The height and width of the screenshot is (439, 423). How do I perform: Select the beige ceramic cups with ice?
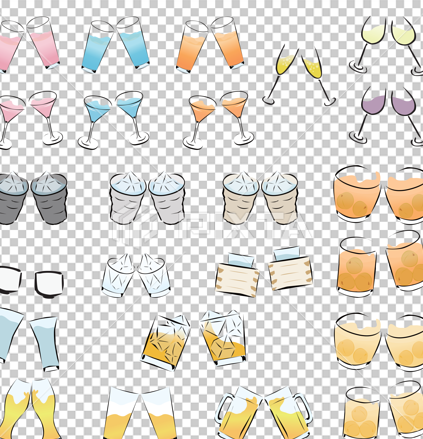tap(260, 198)
